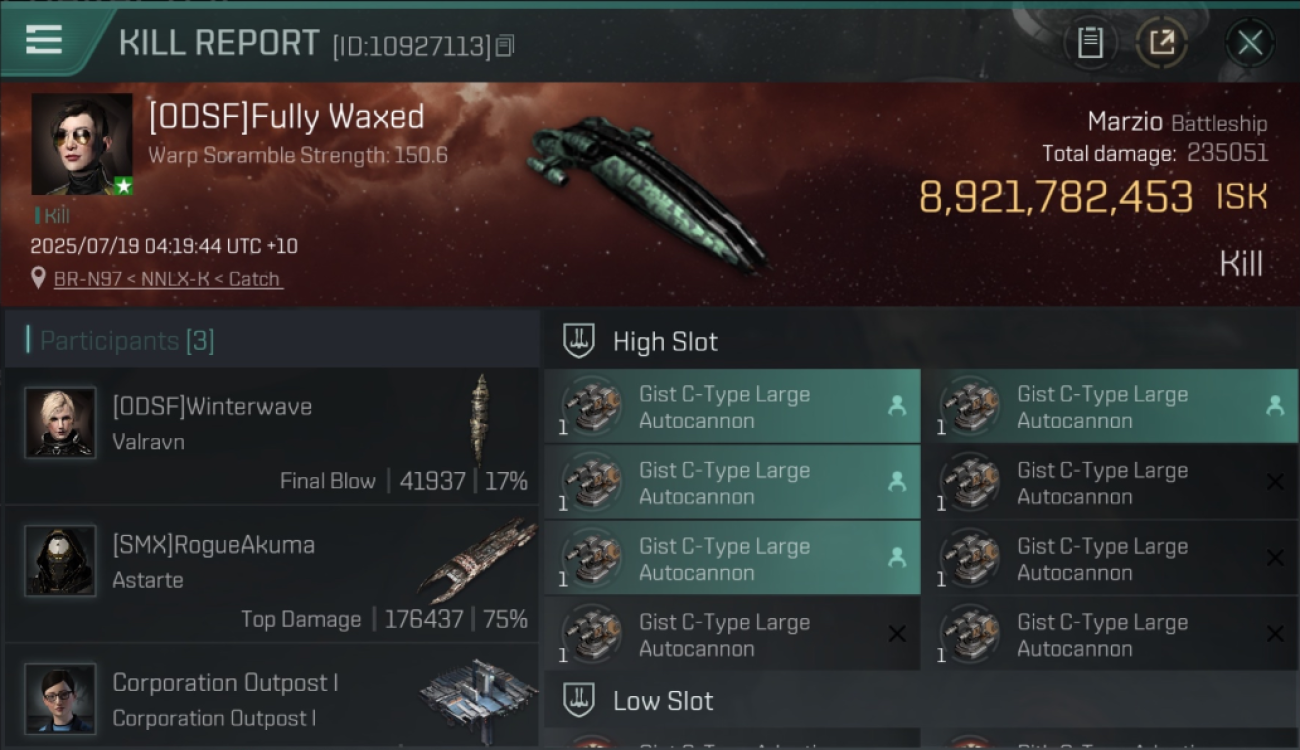This screenshot has width=1300, height=750.
Task: Open the hamburger menu in the header
Action: click(44, 40)
